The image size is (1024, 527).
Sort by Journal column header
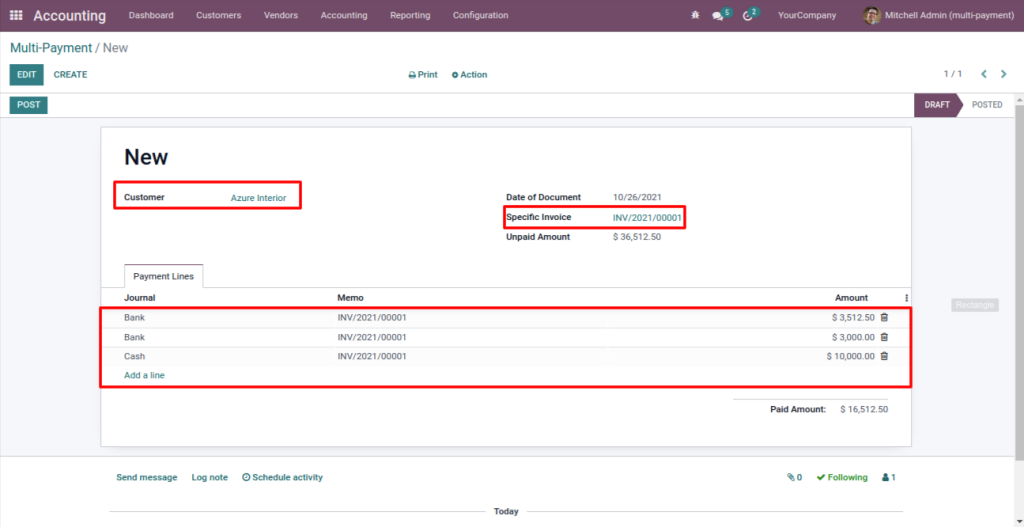pyautogui.click(x=140, y=298)
